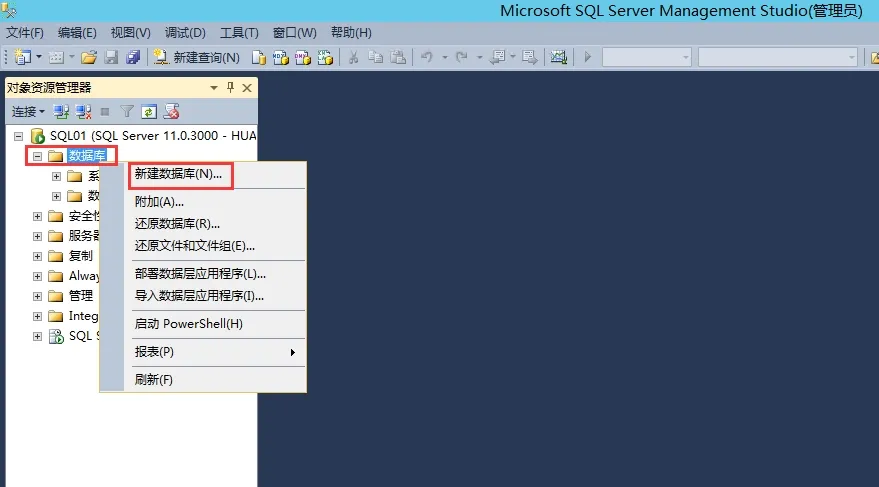
Task: Click the SQL Server Agent icon in tree
Action: (x=56, y=336)
